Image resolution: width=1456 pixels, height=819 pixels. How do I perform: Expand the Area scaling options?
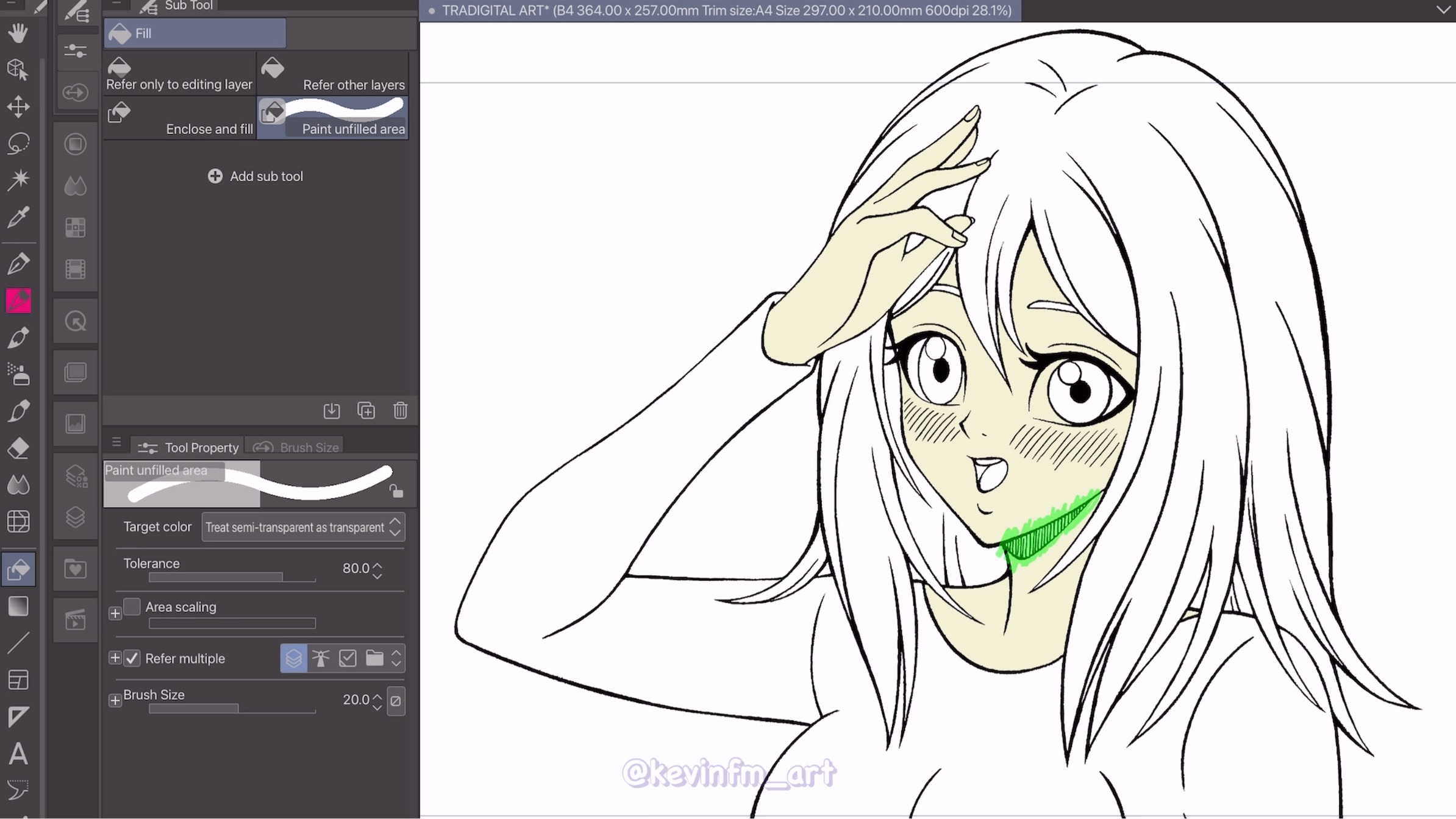[115, 613]
